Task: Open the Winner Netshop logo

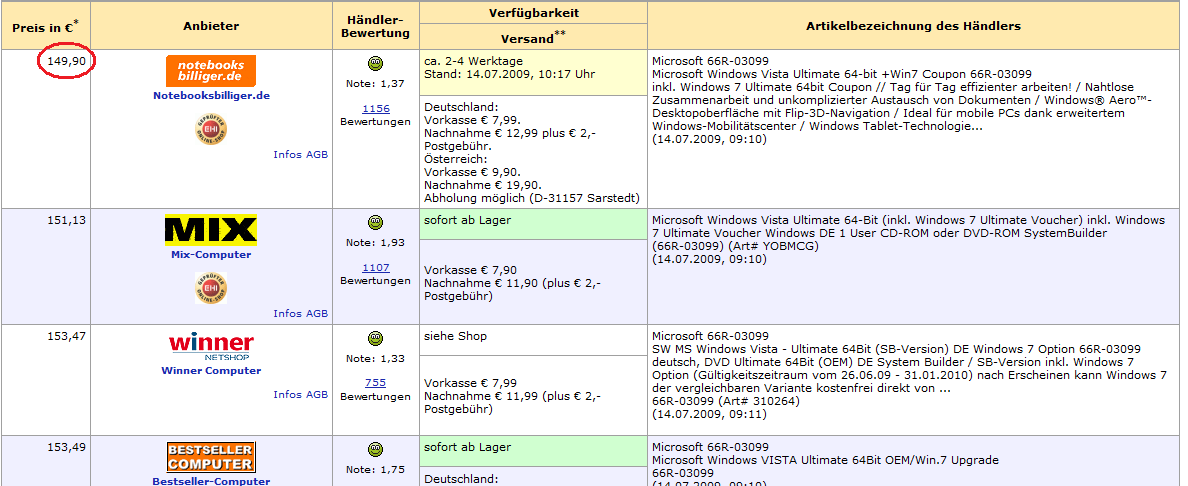Action: 211,347
